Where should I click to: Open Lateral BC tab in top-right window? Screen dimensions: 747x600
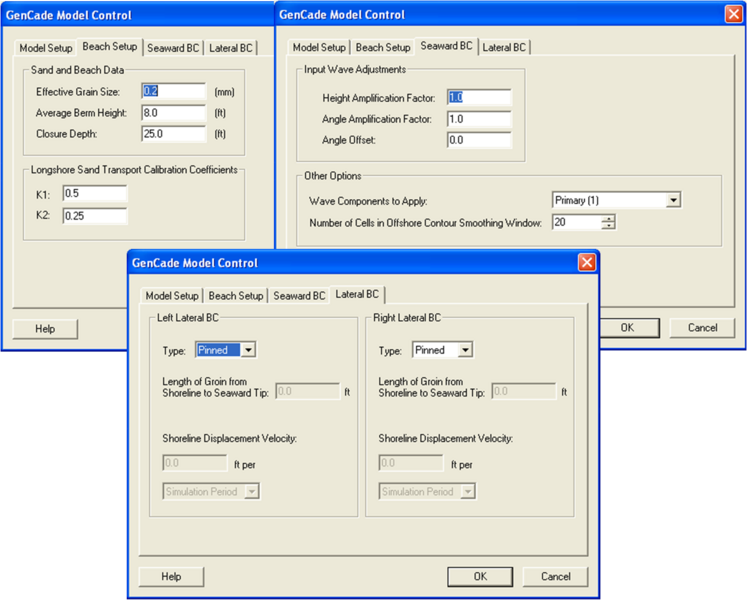504,48
